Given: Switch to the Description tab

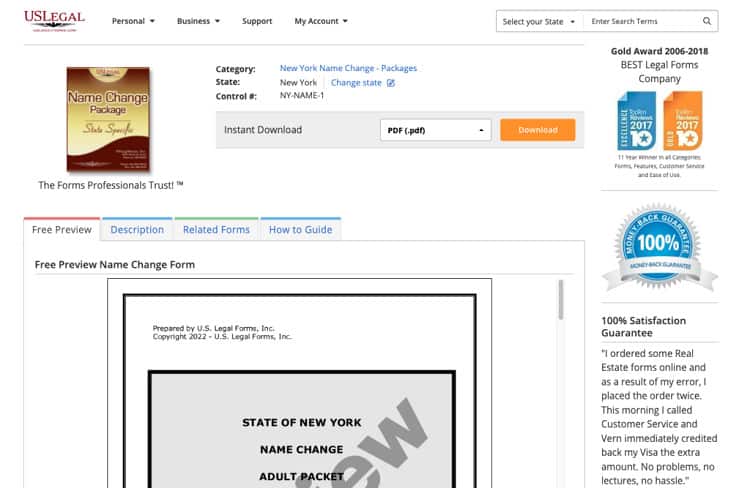Looking at the screenshot, I should 137,230.
